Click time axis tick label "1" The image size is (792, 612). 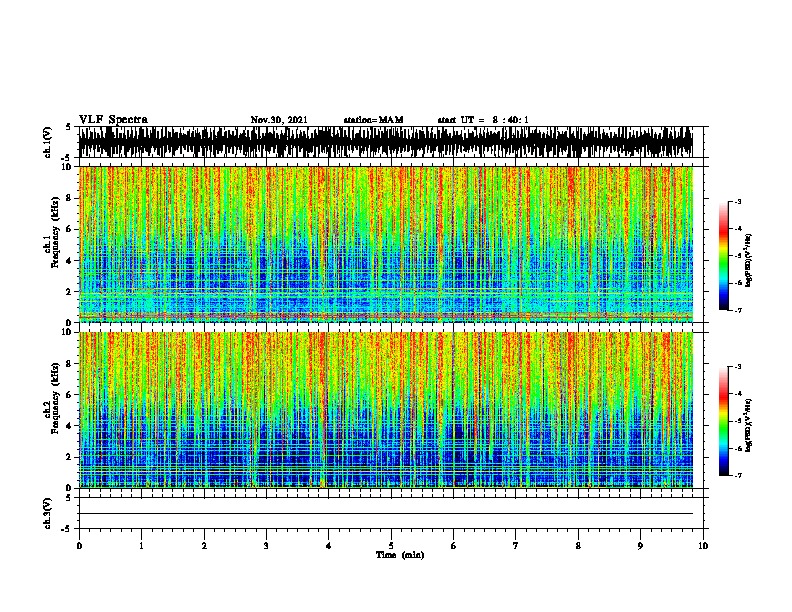pyautogui.click(x=142, y=546)
